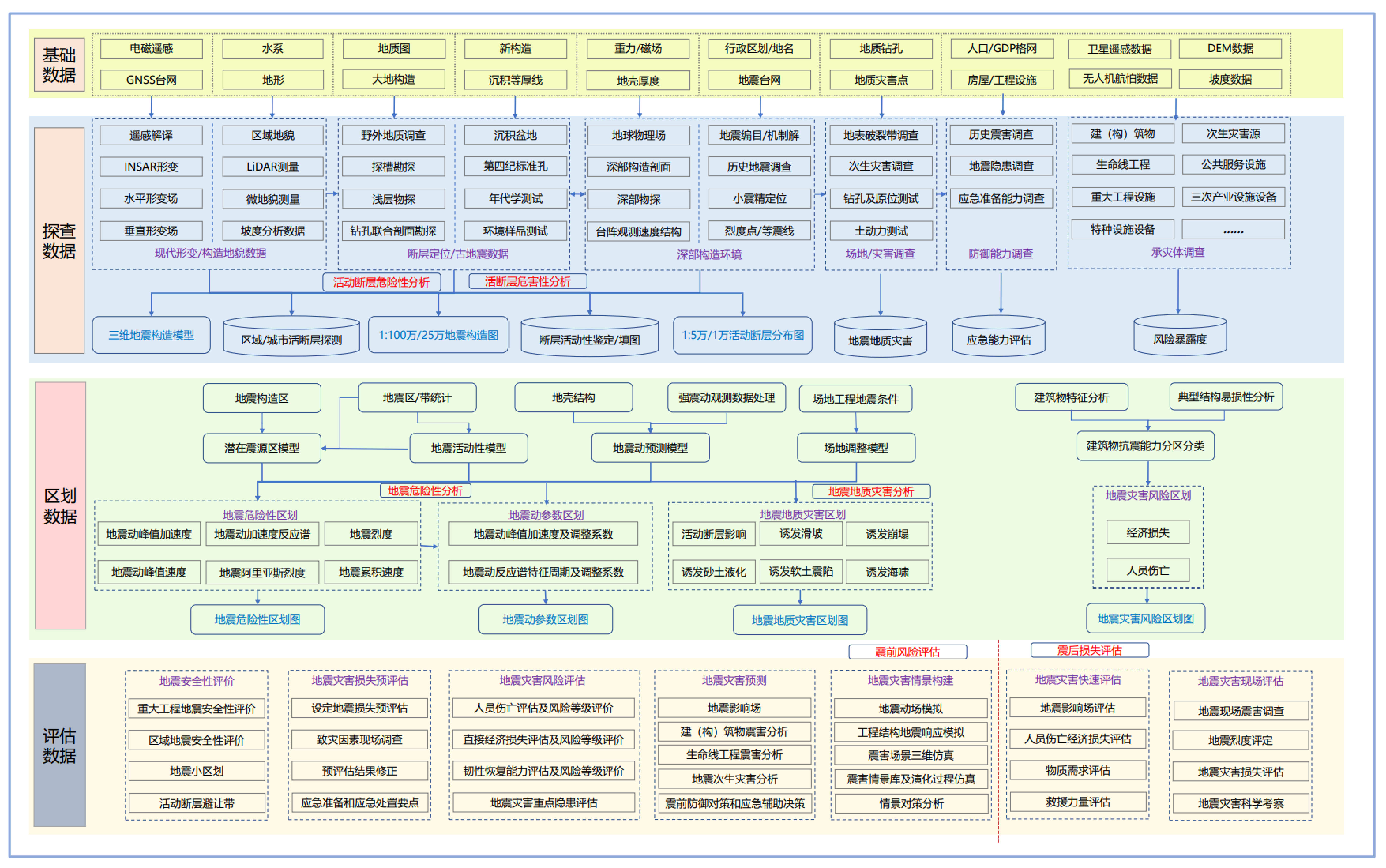Click the 地质图 data box
Image resolution: width=1386 pixels, height=868 pixels.
(x=394, y=48)
